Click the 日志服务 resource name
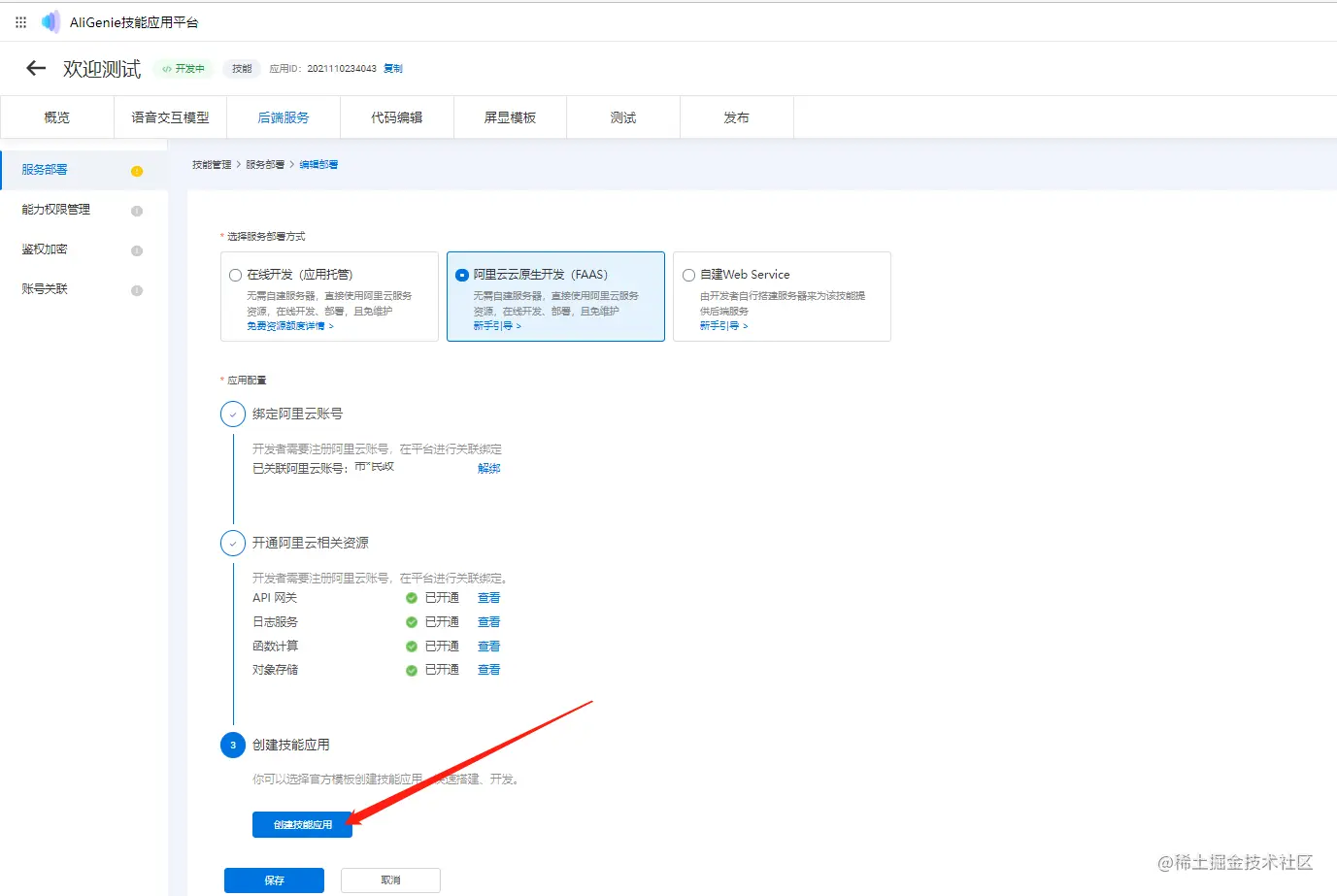 [x=275, y=622]
